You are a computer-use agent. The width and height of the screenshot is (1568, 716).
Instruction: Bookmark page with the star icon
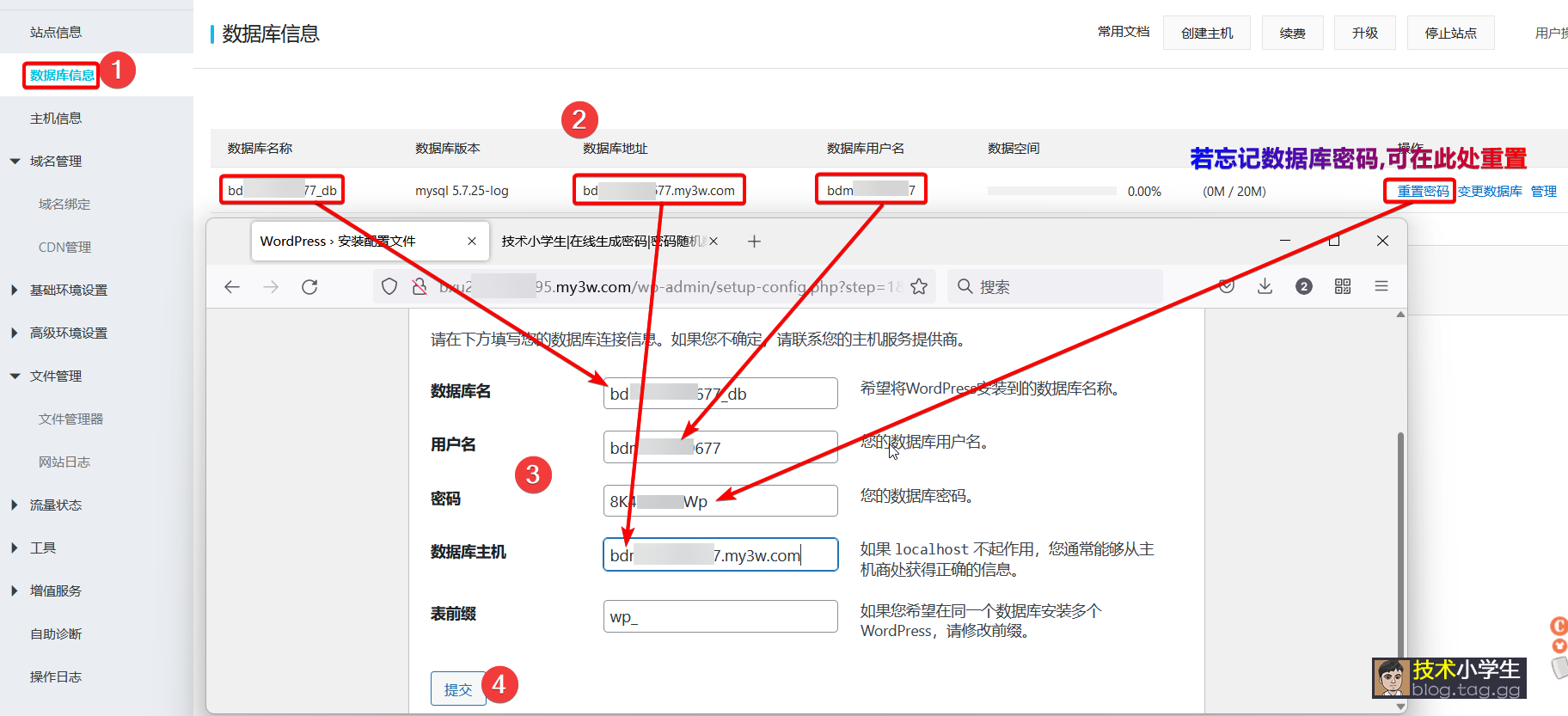(x=919, y=287)
